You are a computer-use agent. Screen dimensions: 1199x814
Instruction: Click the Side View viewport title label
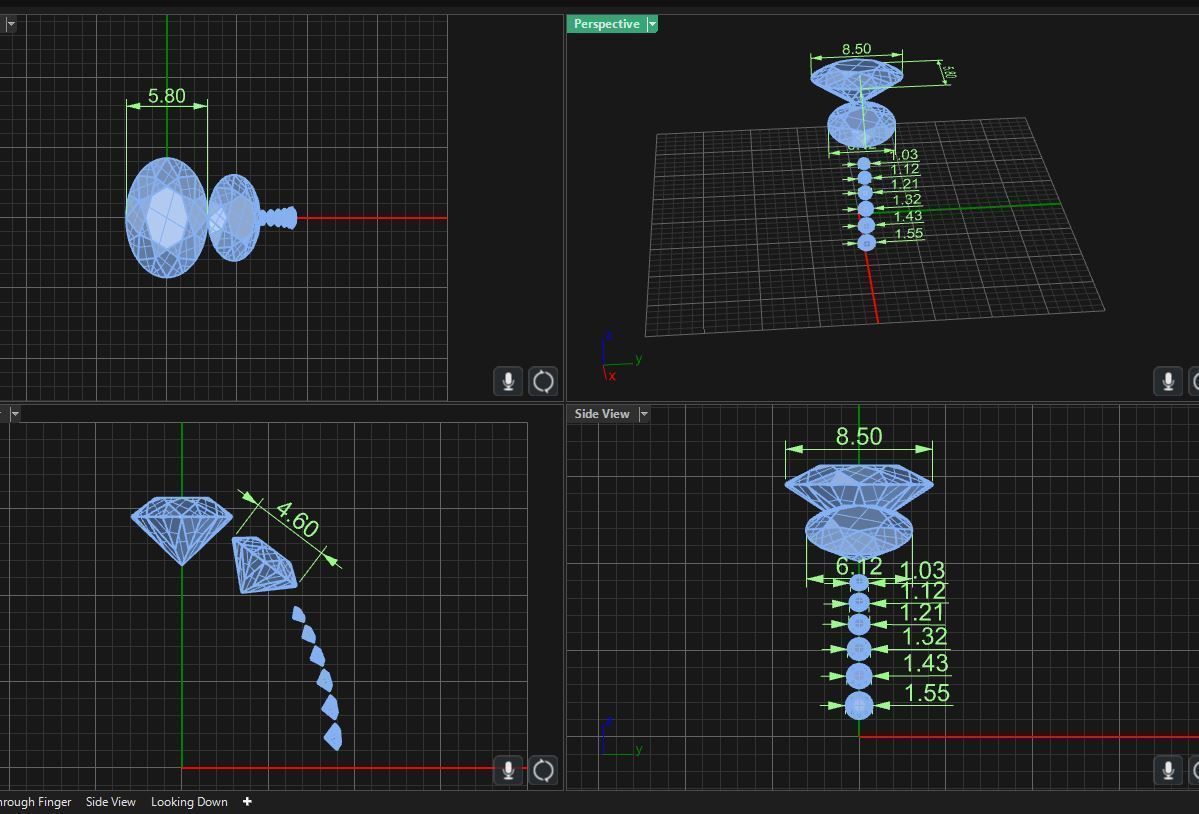coord(602,413)
